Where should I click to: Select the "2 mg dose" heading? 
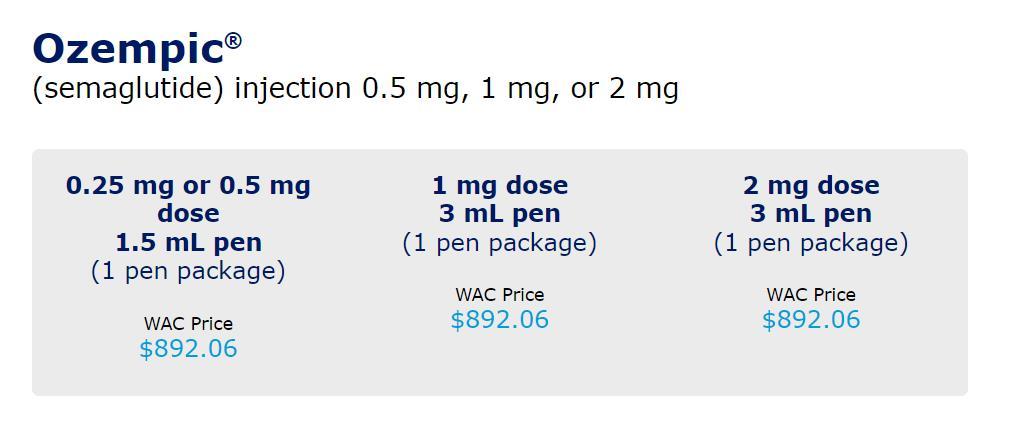(x=811, y=185)
